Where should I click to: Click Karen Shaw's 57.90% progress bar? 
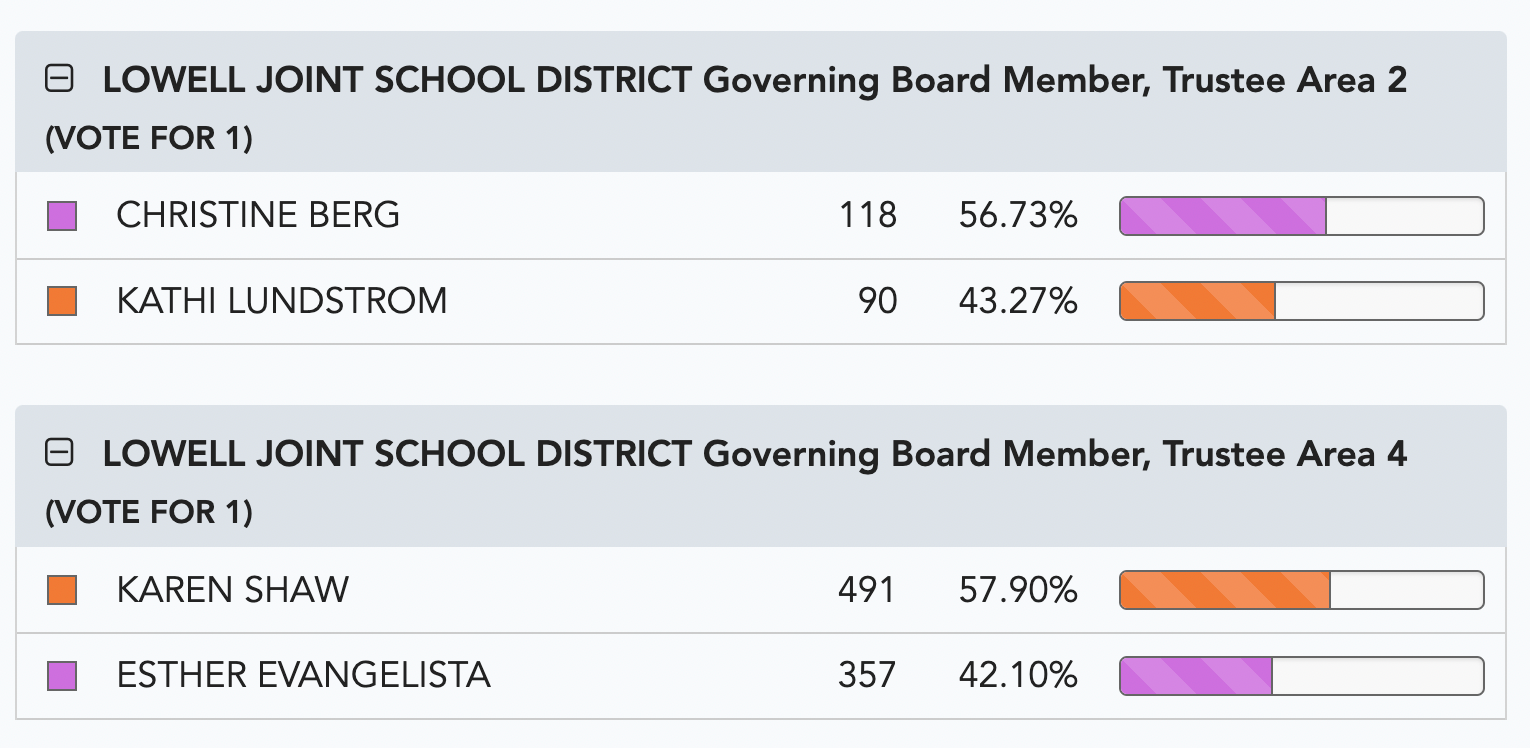click(1301, 590)
